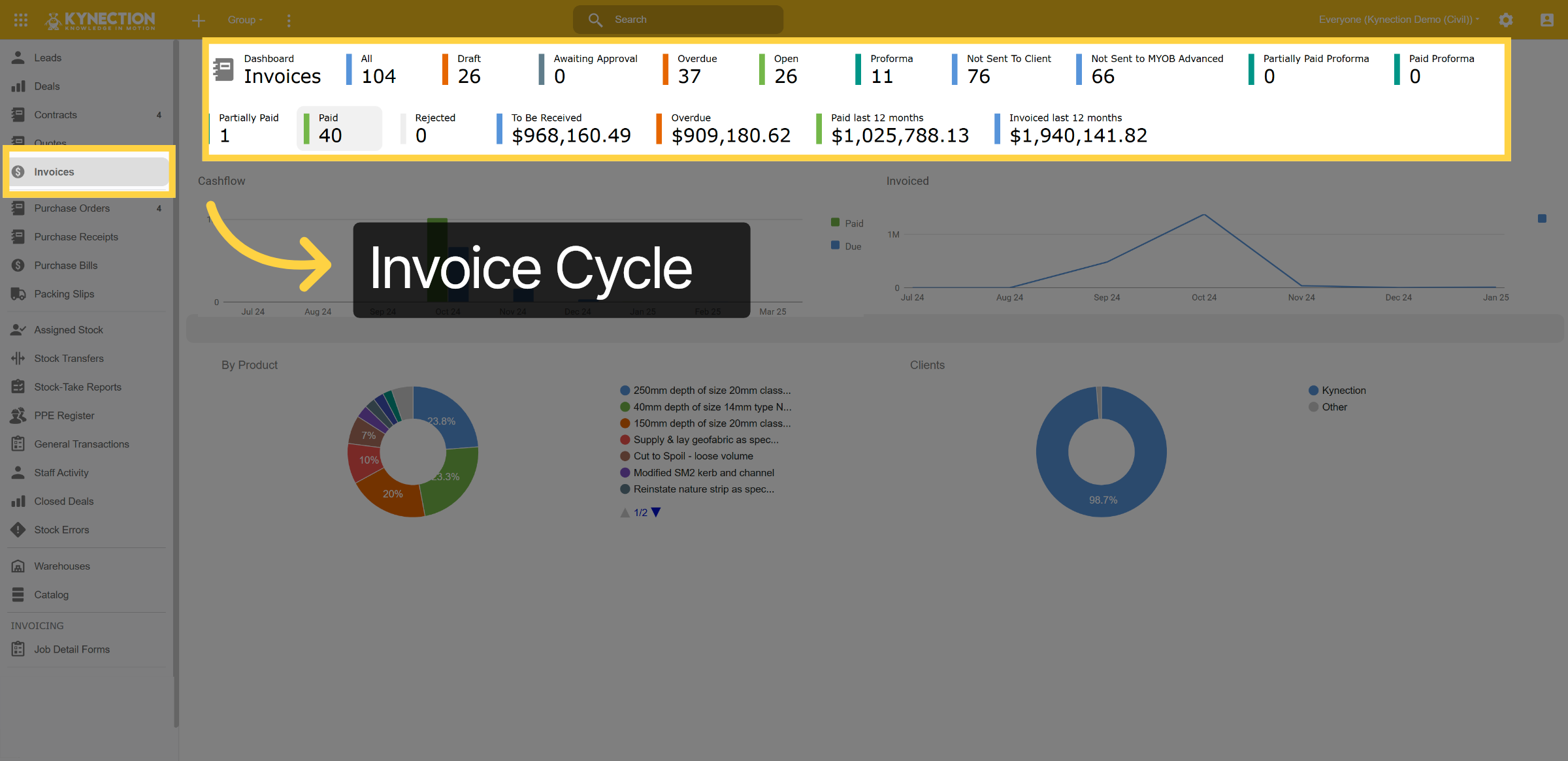Viewport: 1568px width, 761px height.
Task: Open the apps grid launcher icon
Action: 20,20
